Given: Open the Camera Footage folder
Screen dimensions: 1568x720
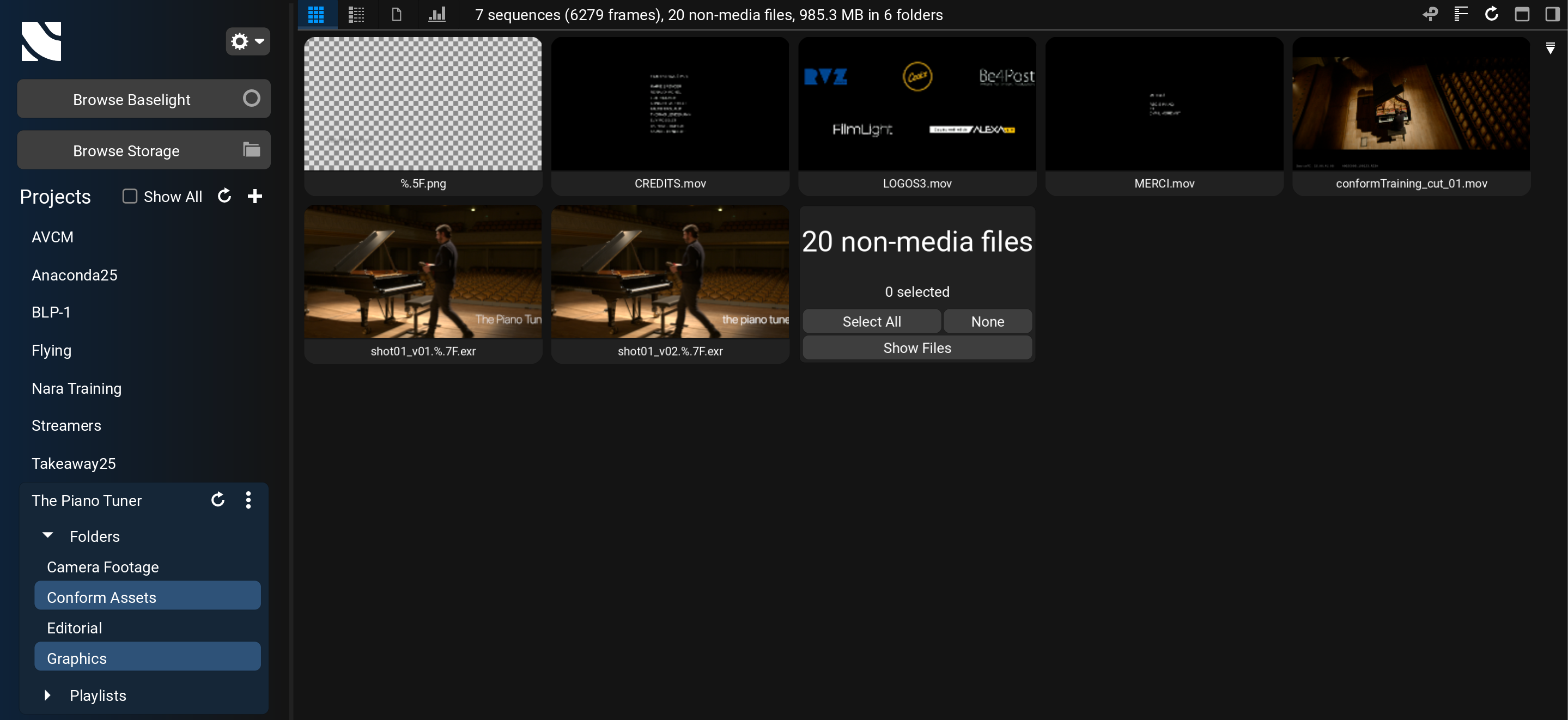Looking at the screenshot, I should (103, 566).
